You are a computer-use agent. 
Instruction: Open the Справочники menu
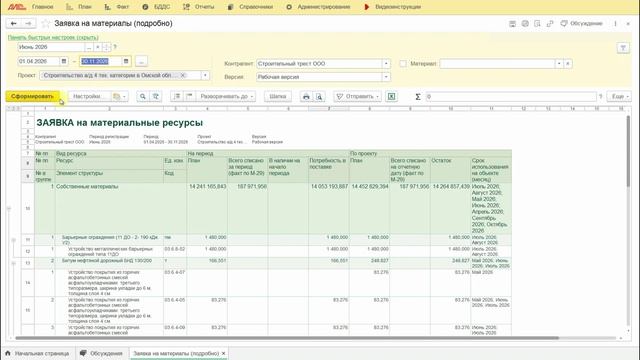coord(250,7)
